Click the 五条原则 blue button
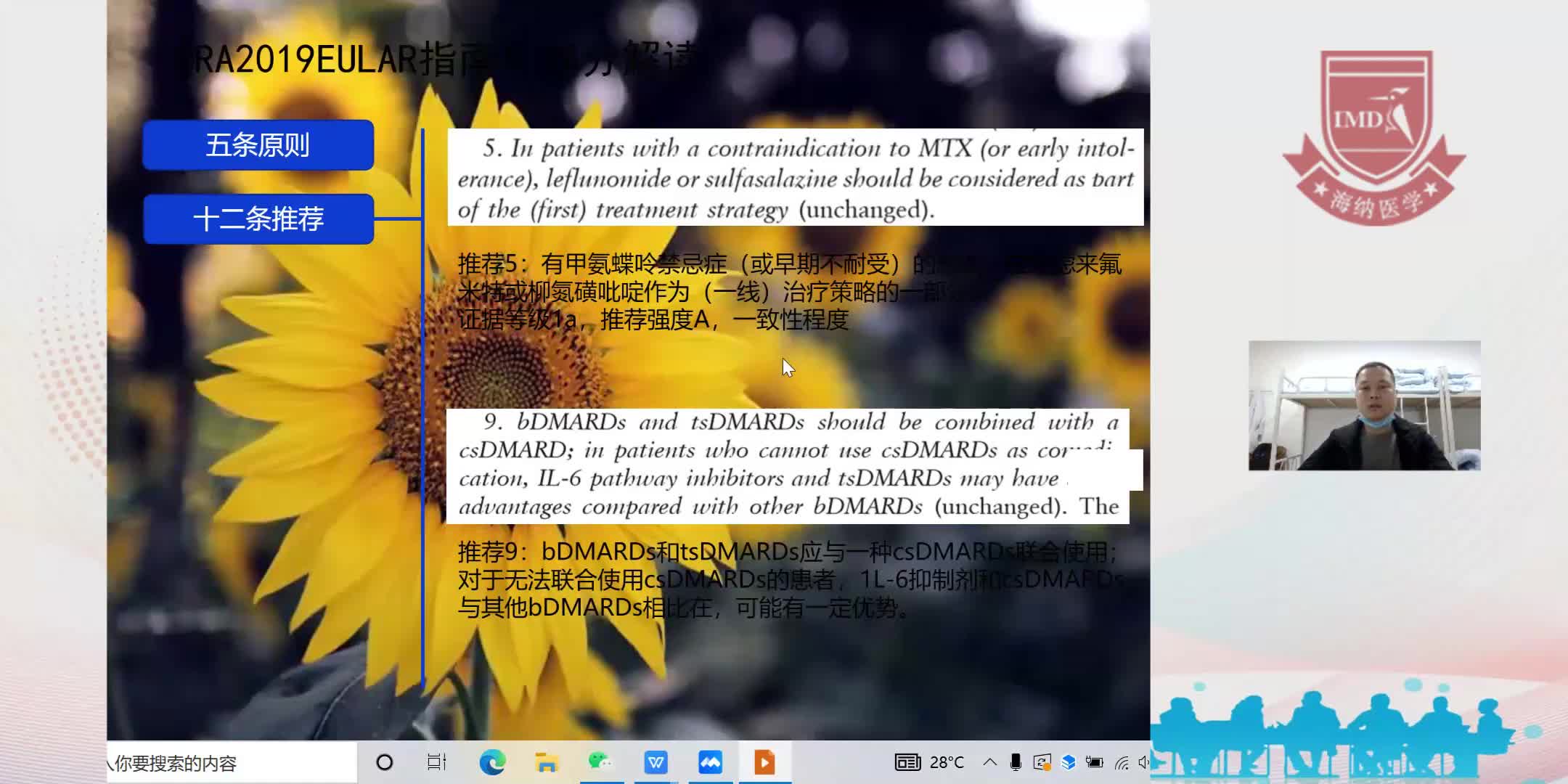 258,145
